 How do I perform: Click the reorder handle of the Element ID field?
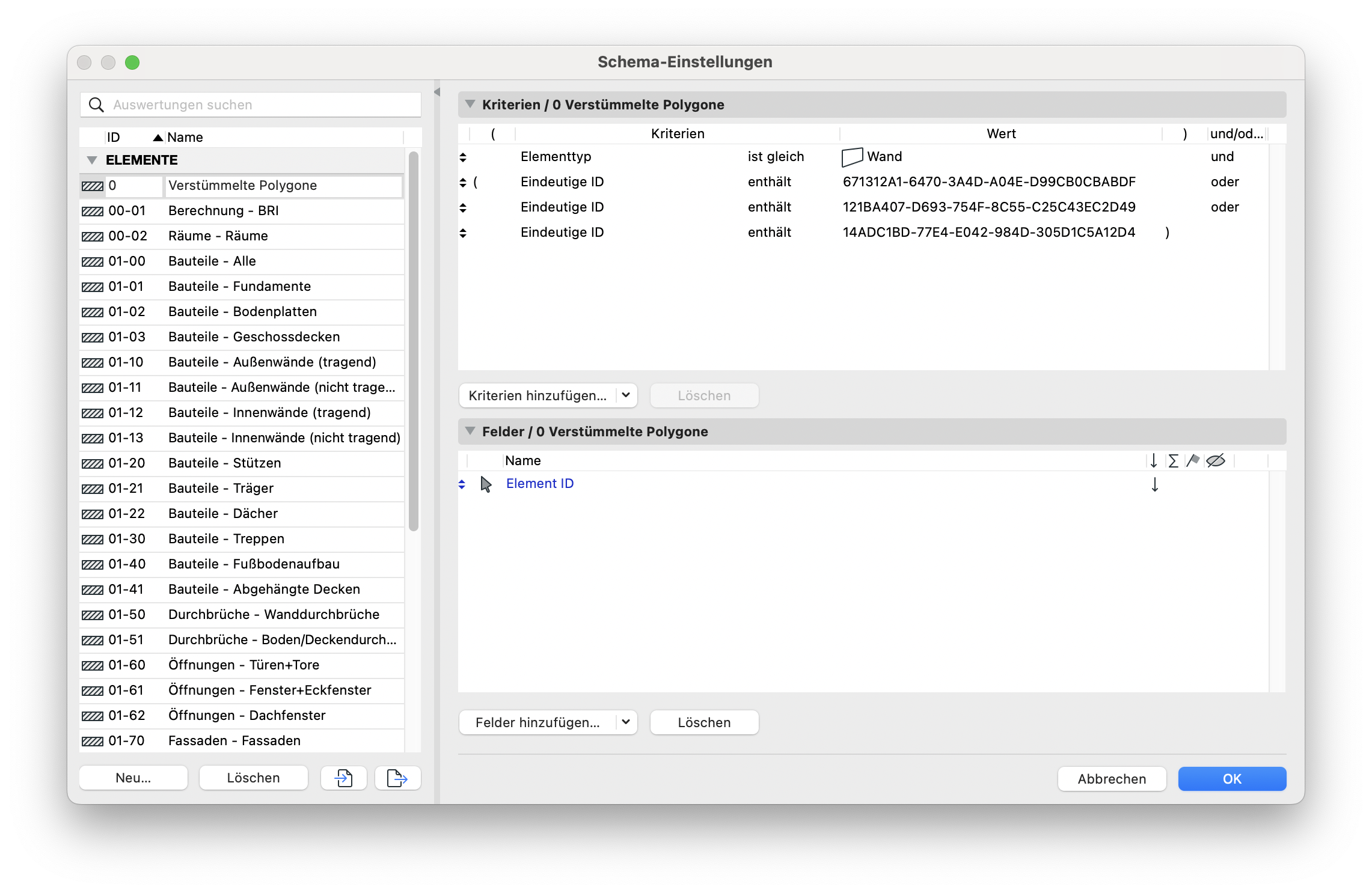click(462, 484)
